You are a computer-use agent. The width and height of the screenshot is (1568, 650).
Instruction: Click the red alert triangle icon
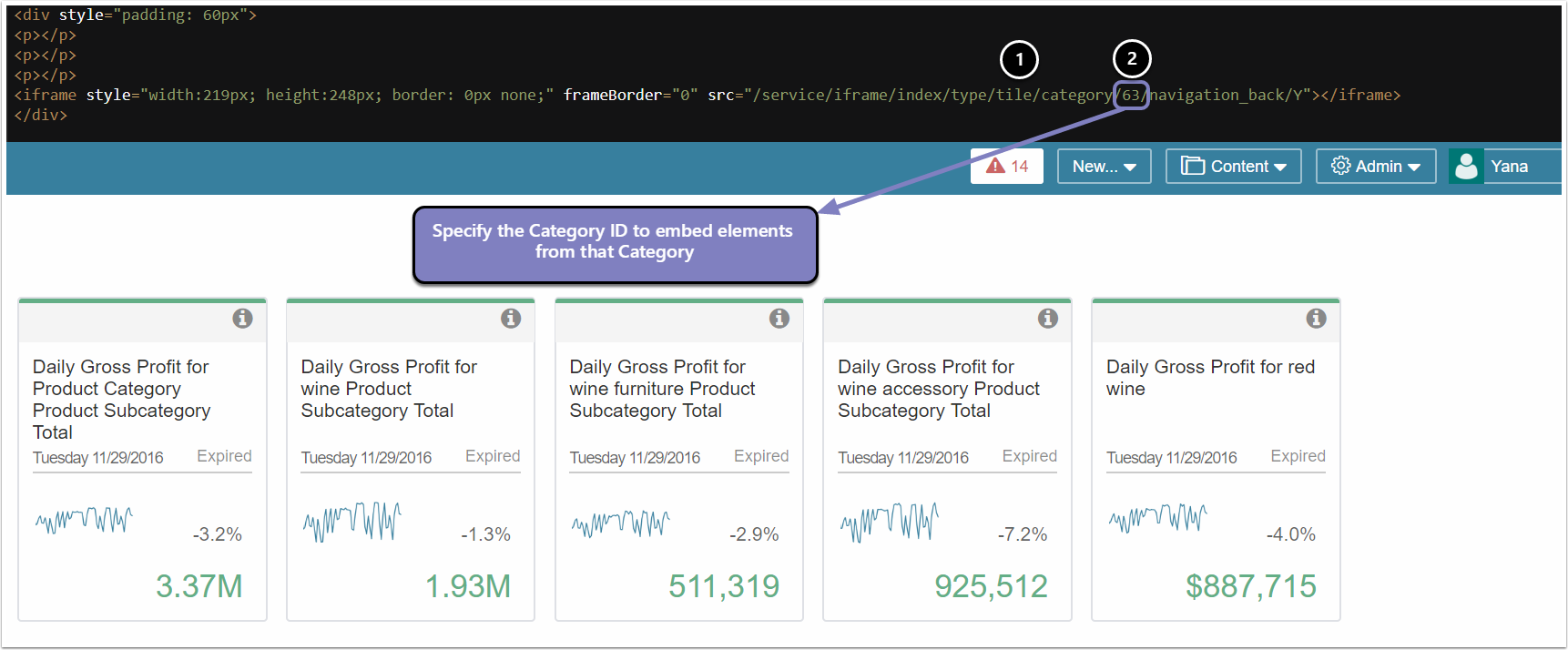(995, 166)
